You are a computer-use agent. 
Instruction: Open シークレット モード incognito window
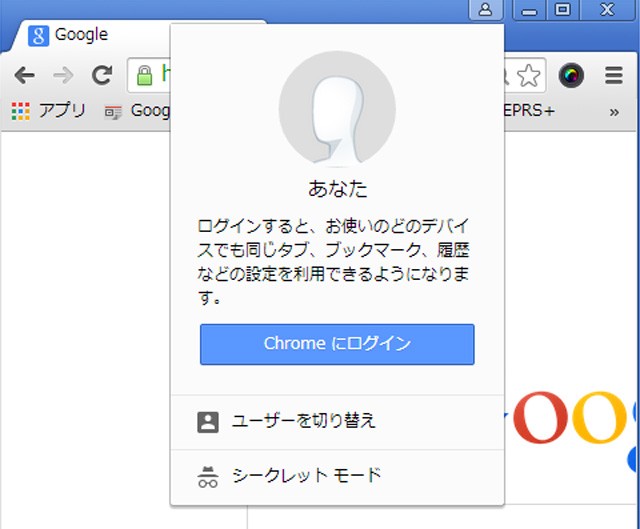pos(306,475)
